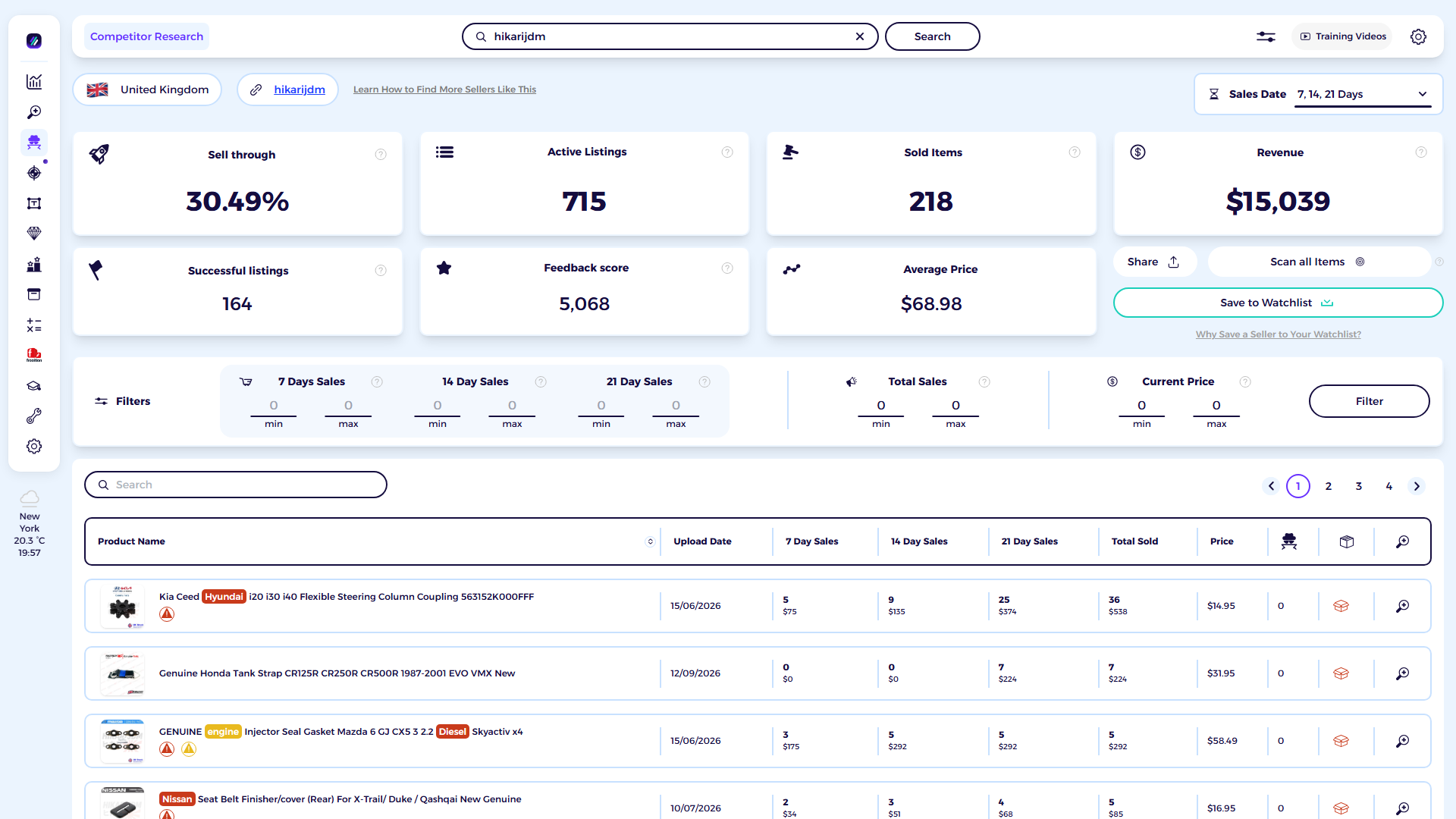1456x819 pixels.
Task: Sort by Product Name column arrows
Action: click(x=650, y=541)
